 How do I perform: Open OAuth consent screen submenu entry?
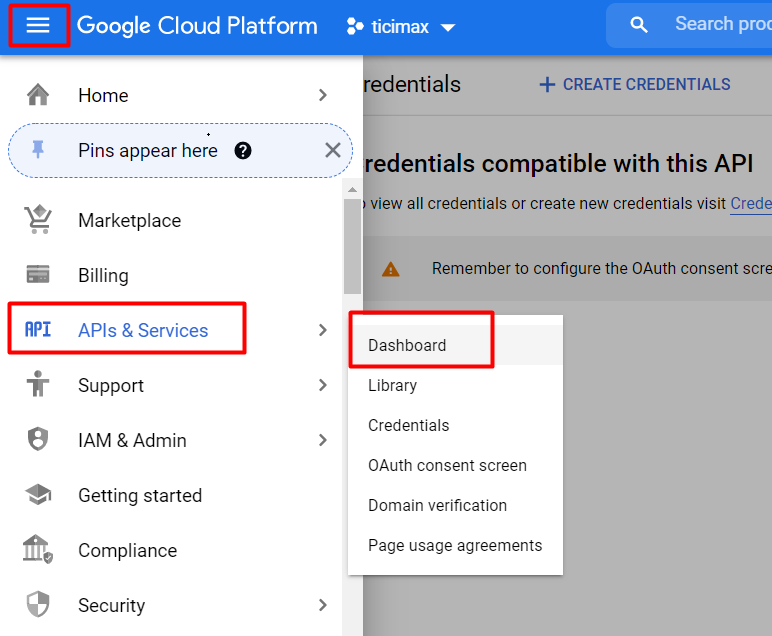pyautogui.click(x=455, y=465)
